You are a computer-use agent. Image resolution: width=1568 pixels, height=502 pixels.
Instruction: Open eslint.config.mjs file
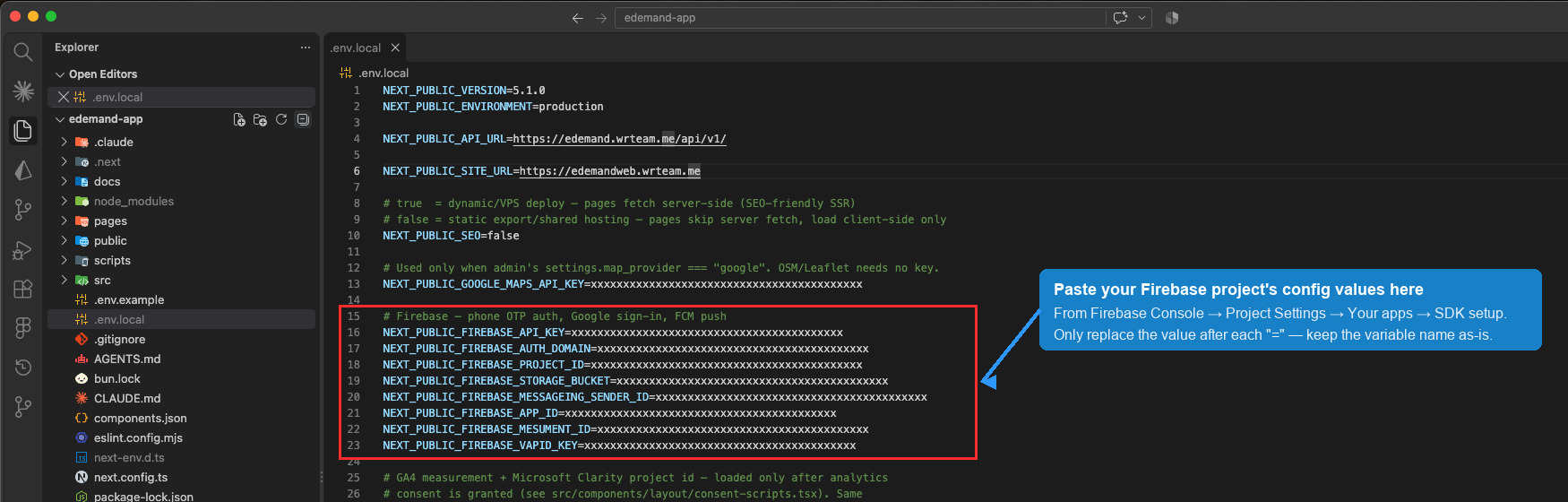pyautogui.click(x=138, y=437)
